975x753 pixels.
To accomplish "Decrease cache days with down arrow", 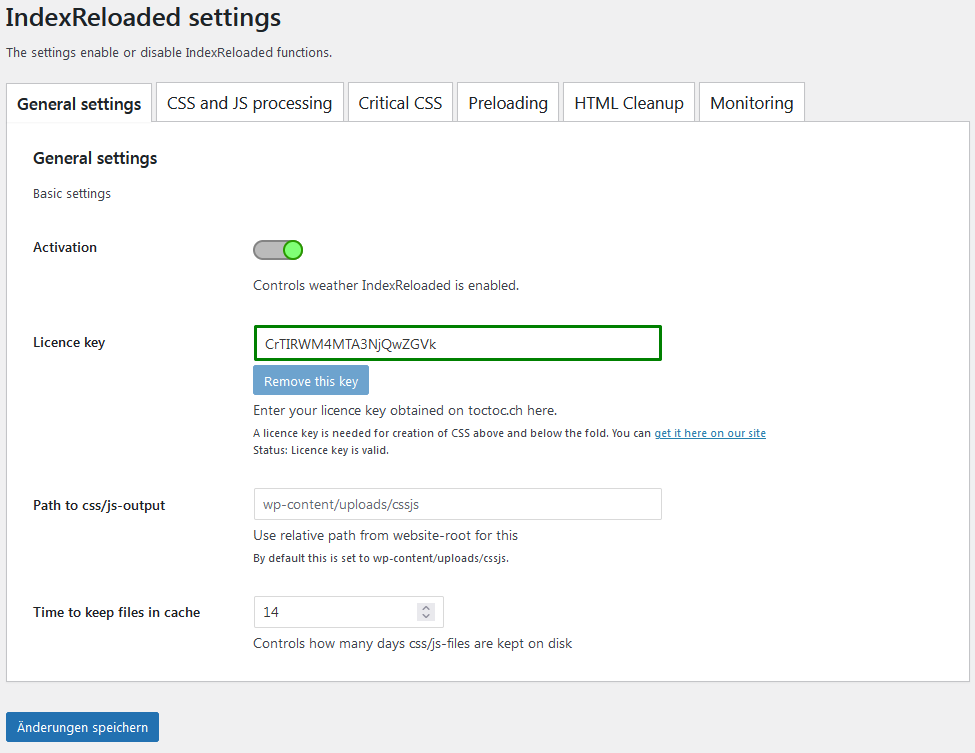I will [426, 616].
